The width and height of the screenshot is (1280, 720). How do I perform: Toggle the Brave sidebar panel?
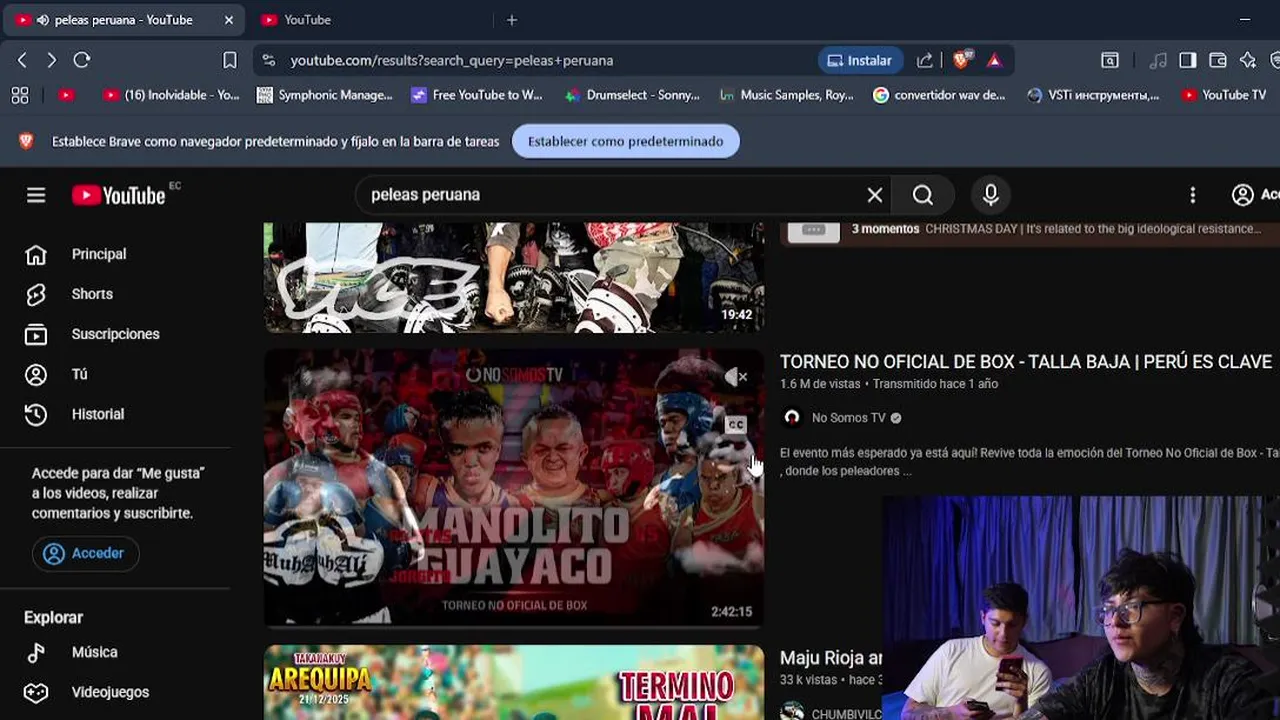tap(1188, 60)
